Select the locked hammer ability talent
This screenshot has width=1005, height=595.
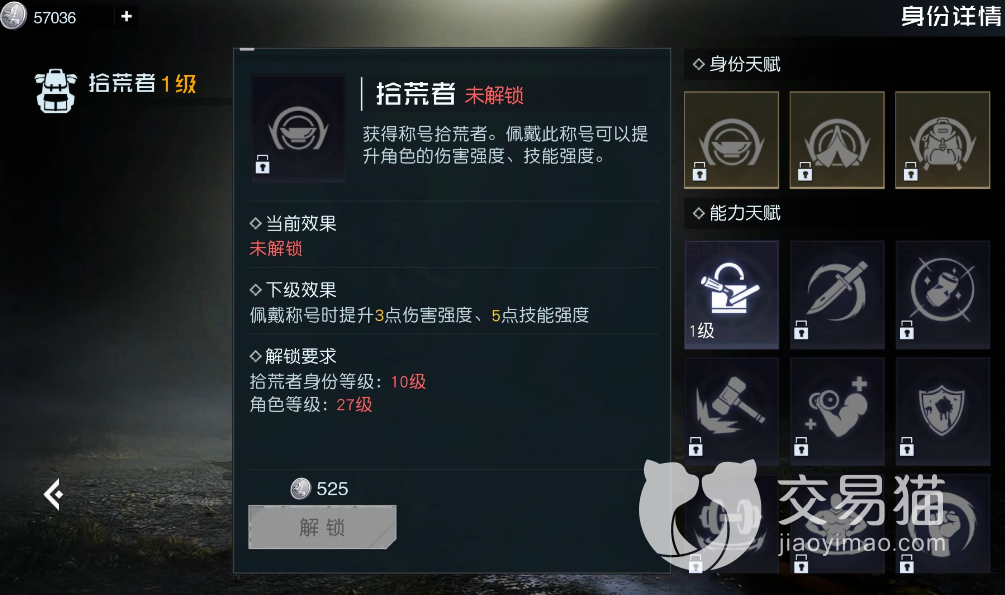tap(731, 411)
